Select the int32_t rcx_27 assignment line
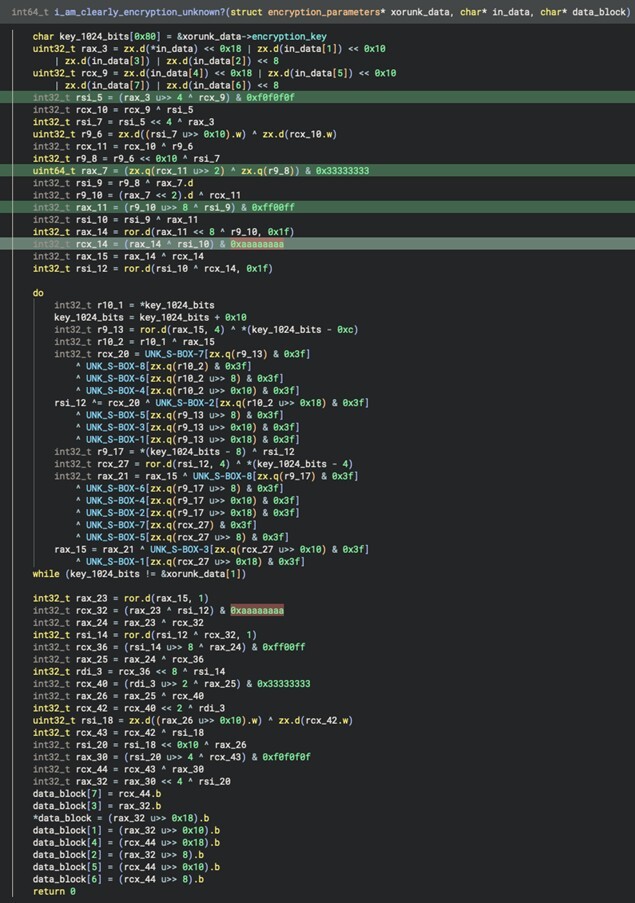The width and height of the screenshot is (635, 903). pos(203,464)
